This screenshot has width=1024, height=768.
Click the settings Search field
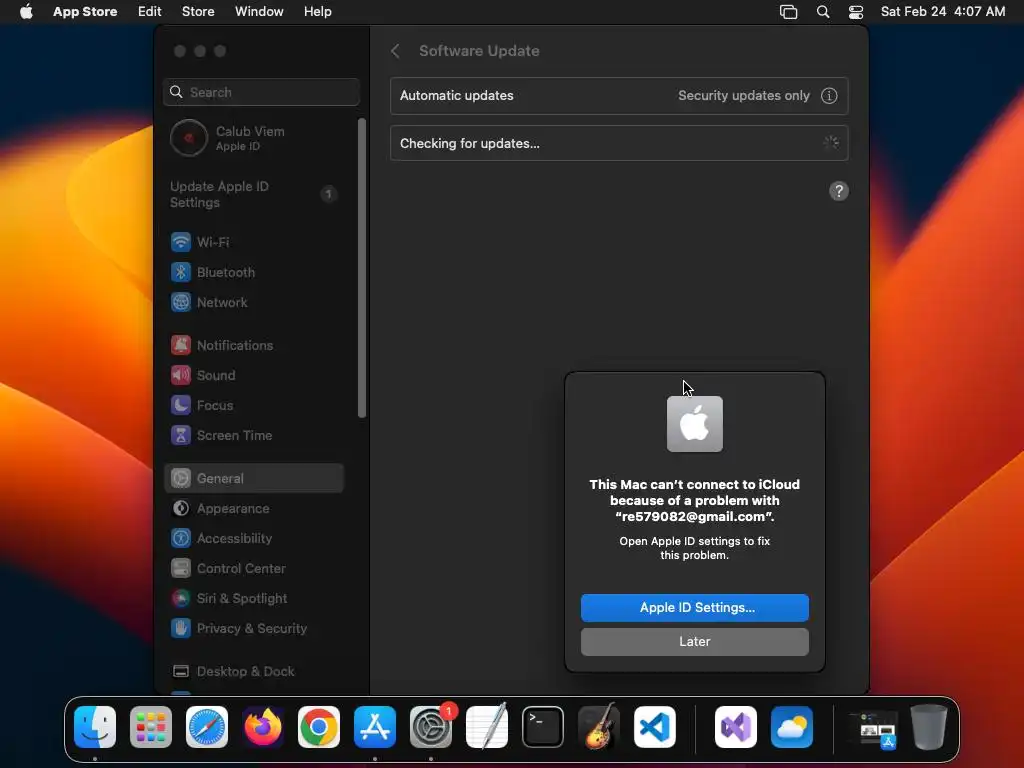(x=261, y=92)
